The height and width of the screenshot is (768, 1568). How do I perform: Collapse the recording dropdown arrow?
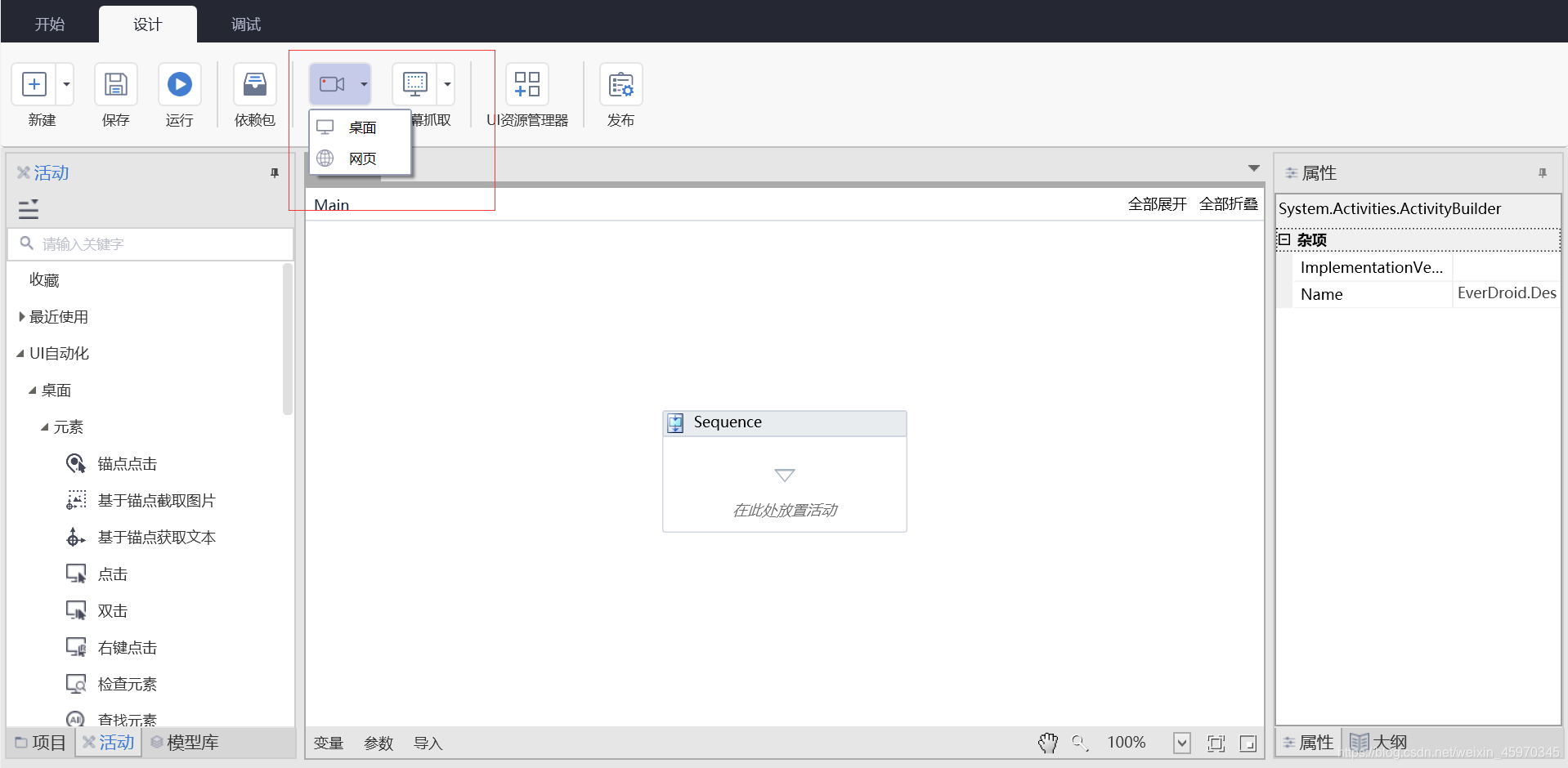[x=364, y=84]
